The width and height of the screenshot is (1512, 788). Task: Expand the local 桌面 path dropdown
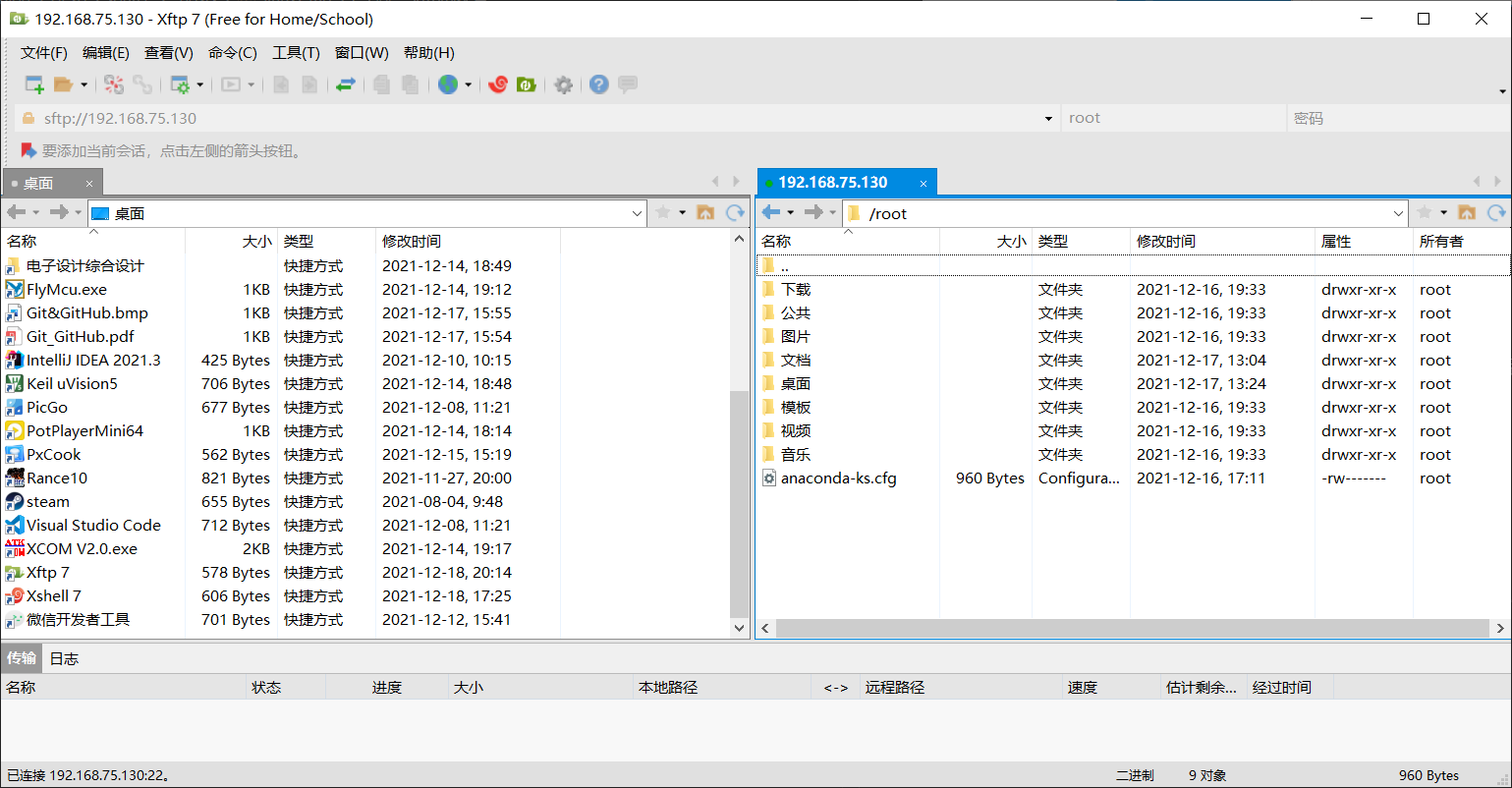click(x=637, y=213)
